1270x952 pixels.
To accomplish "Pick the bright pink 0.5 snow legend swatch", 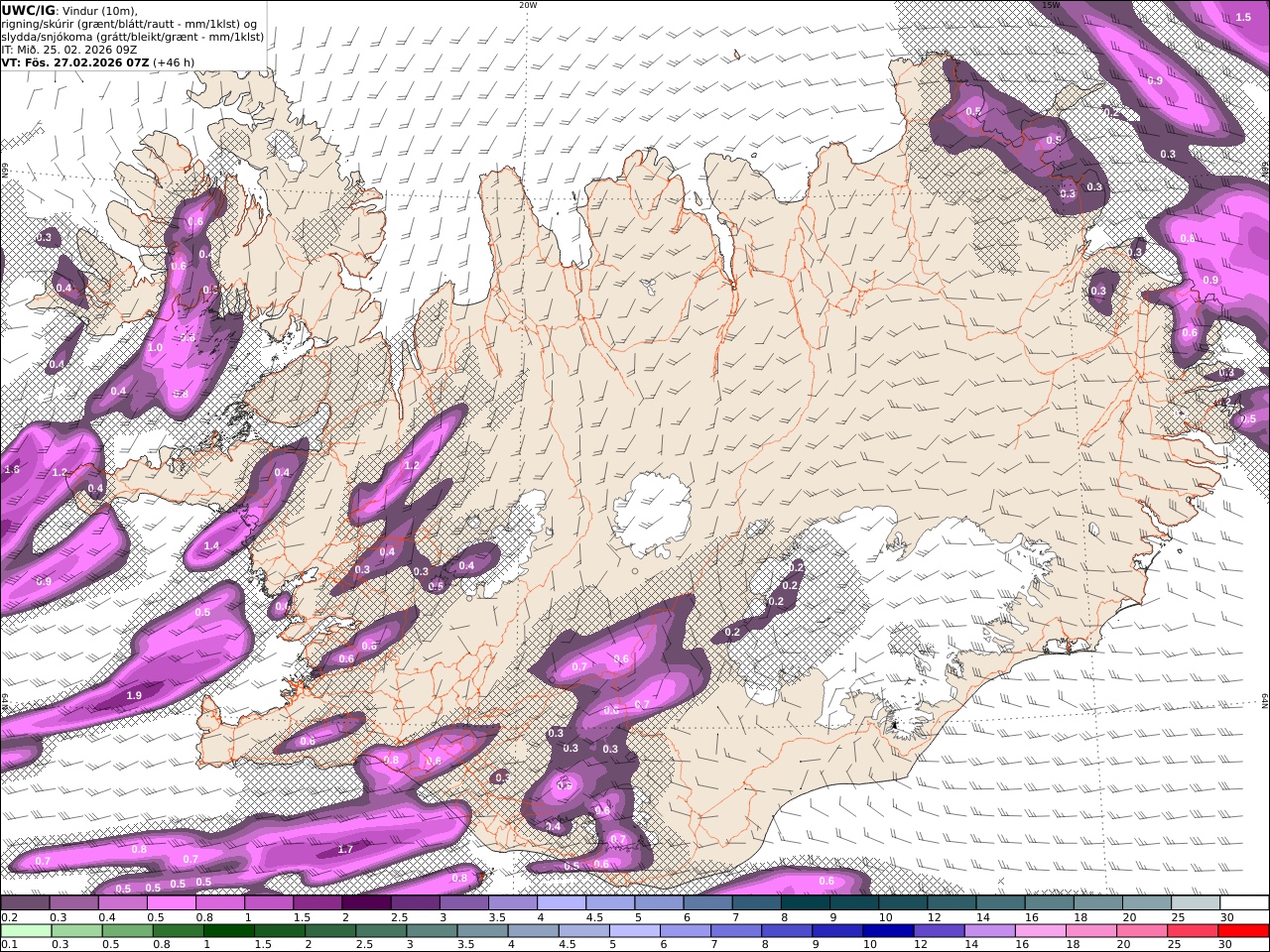I will [x=171, y=903].
